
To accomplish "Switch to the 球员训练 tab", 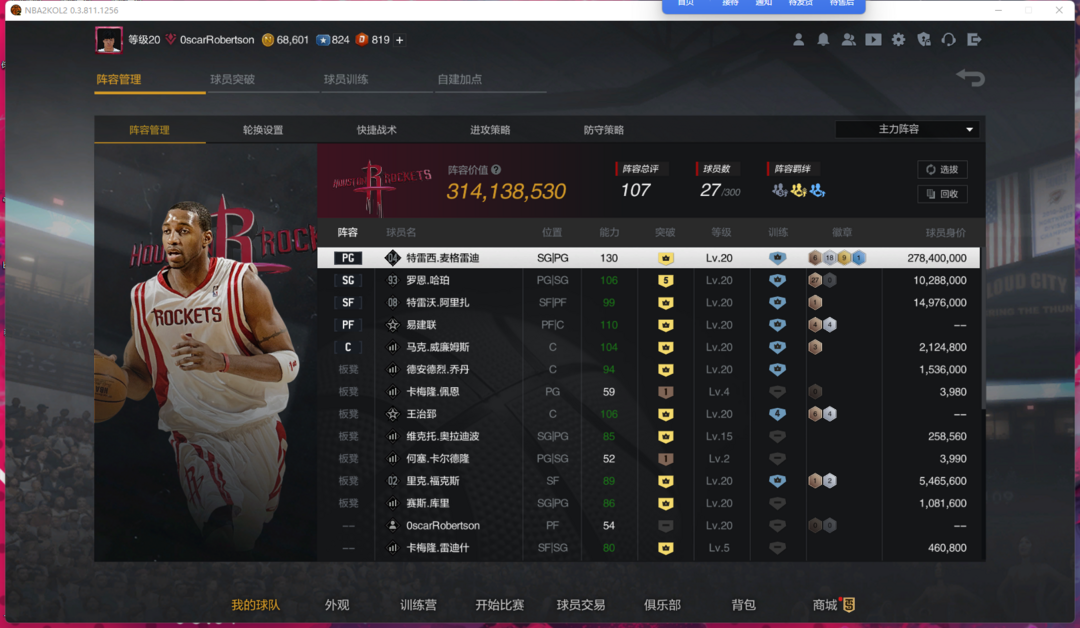I will [346, 79].
